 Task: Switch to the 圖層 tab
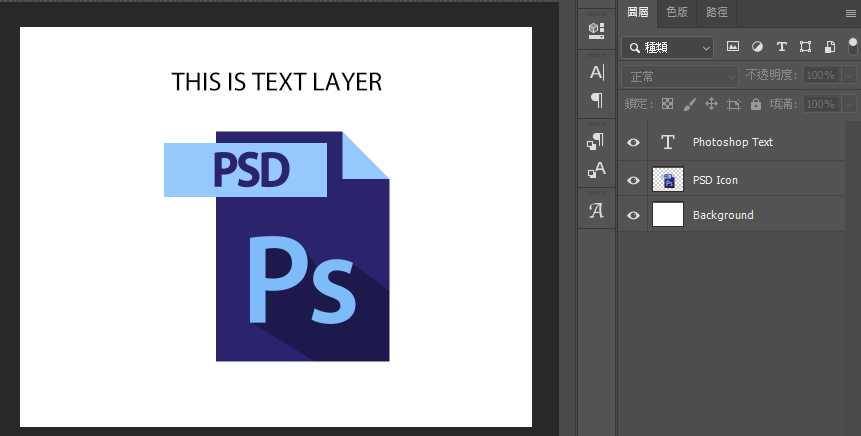tap(638, 13)
